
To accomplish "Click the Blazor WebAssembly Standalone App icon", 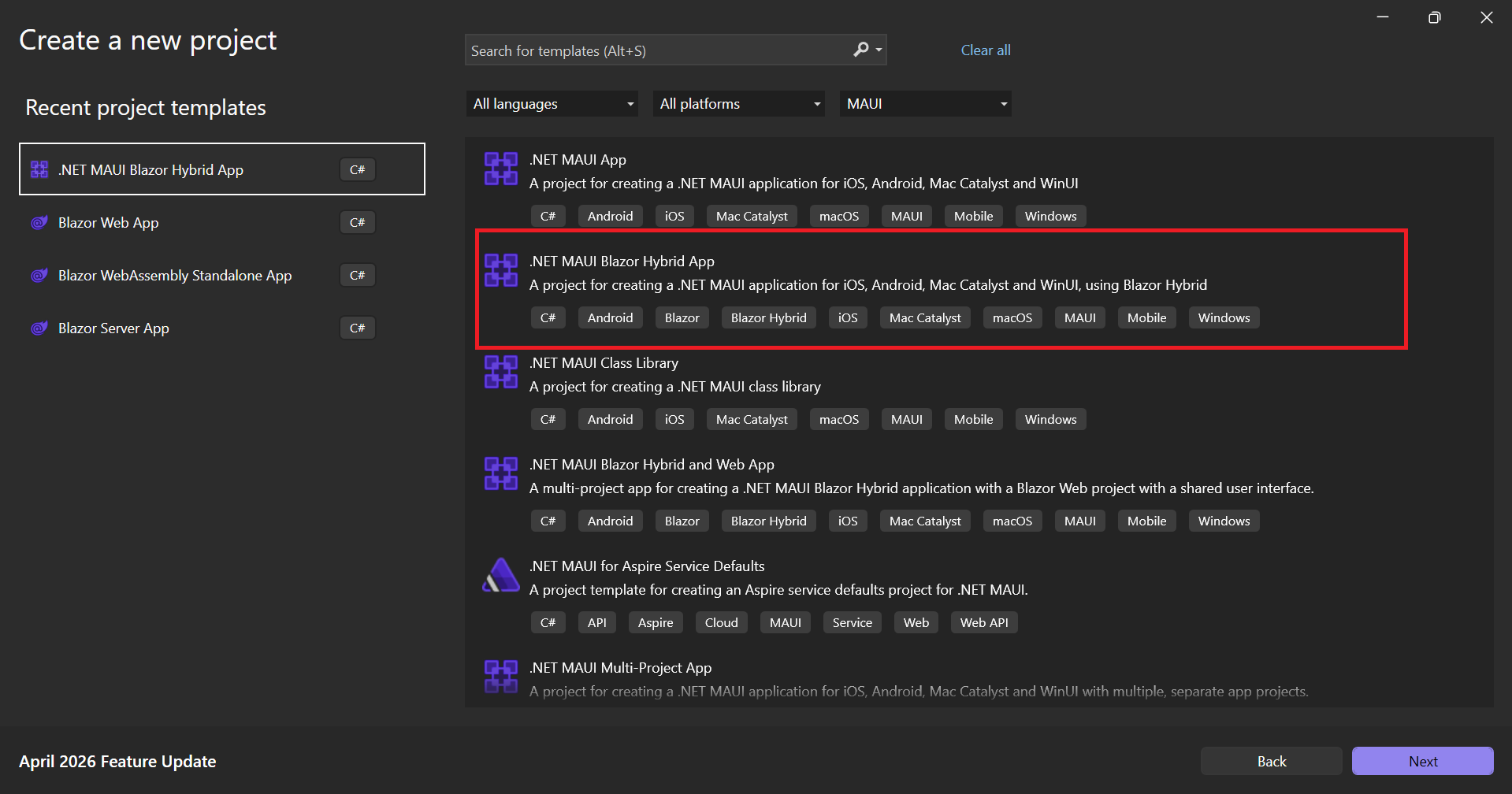I will tap(39, 275).
